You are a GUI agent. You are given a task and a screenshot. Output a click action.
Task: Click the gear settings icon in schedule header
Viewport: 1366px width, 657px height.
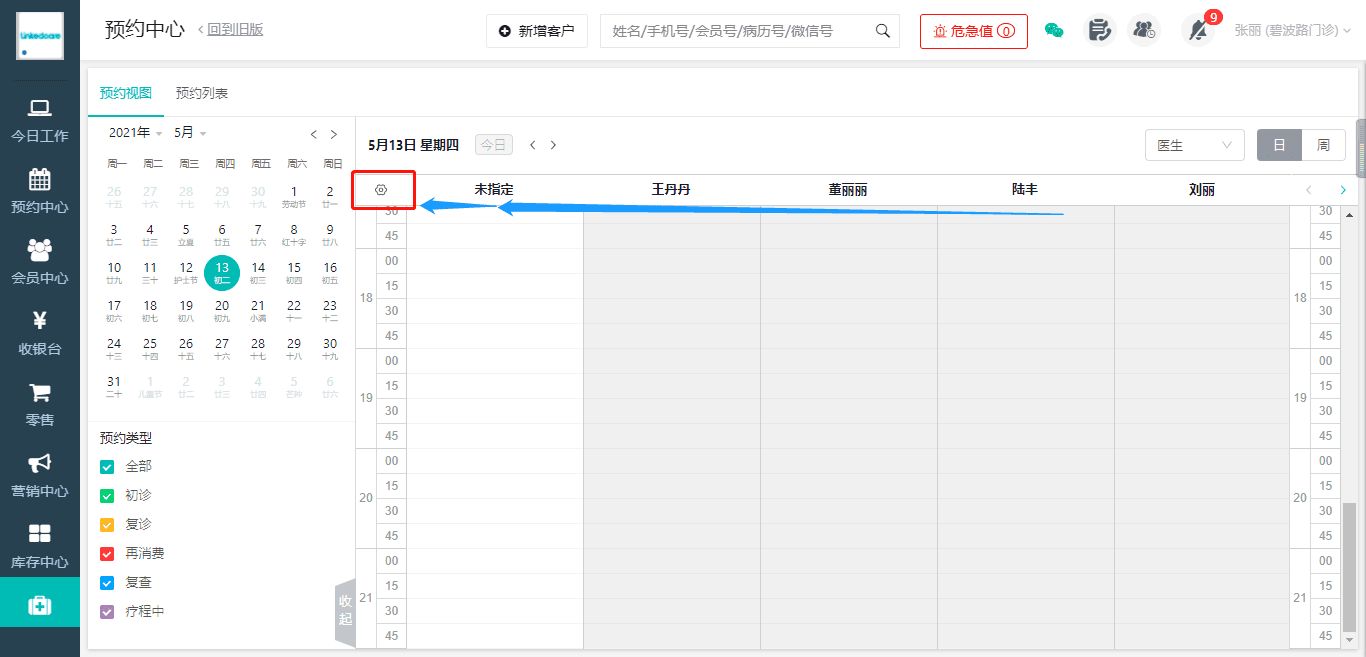[x=381, y=189]
